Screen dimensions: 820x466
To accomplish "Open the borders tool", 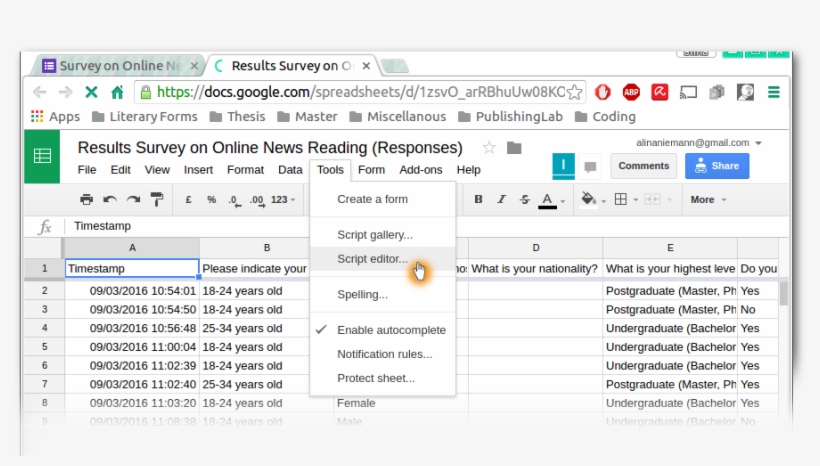I will click(x=621, y=199).
